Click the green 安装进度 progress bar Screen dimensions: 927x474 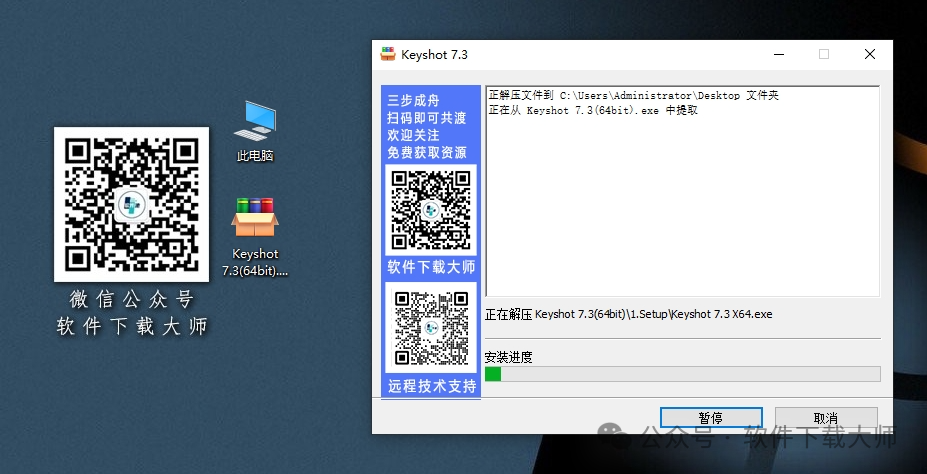click(x=682, y=374)
